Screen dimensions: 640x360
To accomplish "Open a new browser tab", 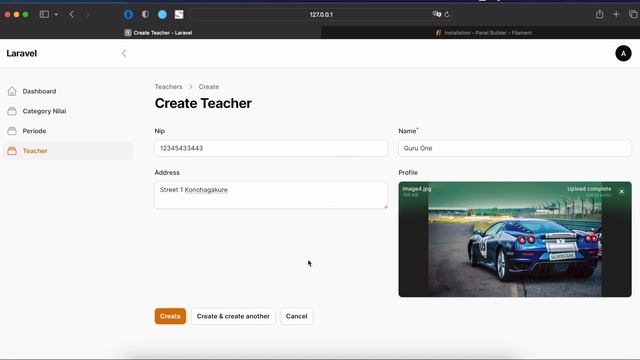I will click(x=616, y=14).
